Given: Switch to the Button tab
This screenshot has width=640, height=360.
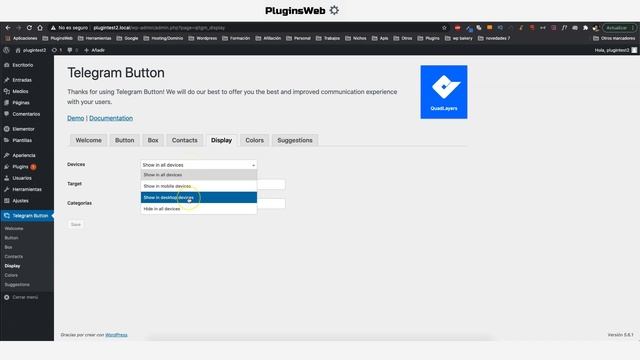Looking at the screenshot, I should pyautogui.click(x=124, y=140).
